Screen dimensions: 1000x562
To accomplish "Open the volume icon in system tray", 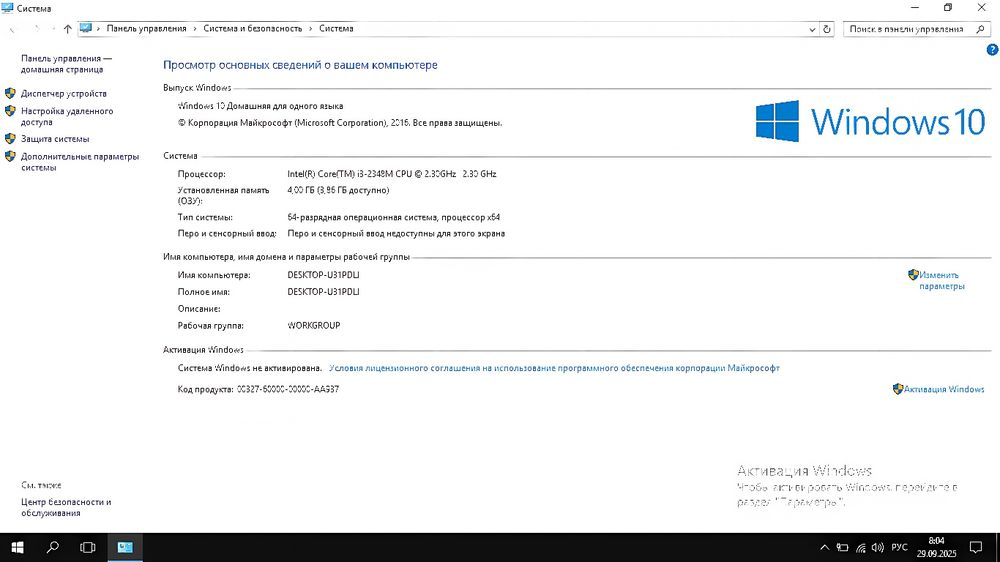I will click(x=878, y=547).
